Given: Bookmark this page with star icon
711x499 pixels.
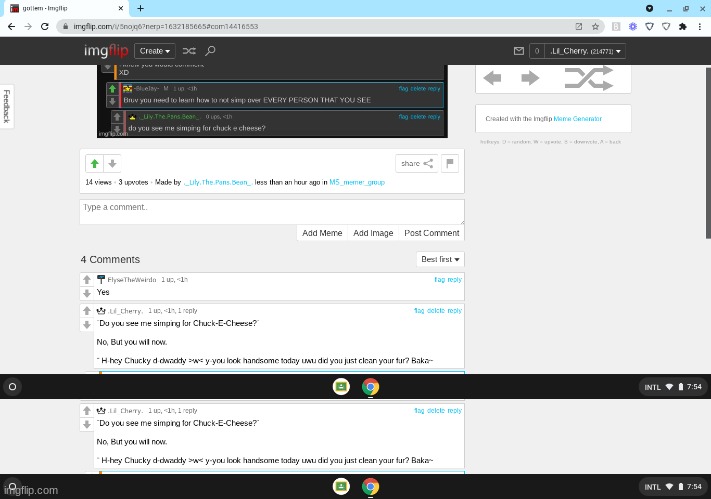Looking at the screenshot, I should [595, 26].
